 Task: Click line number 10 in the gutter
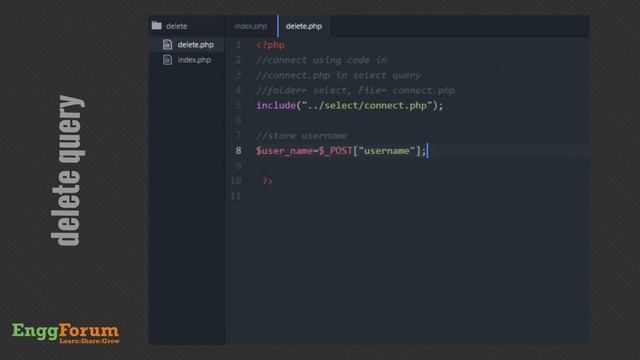pyautogui.click(x=236, y=181)
